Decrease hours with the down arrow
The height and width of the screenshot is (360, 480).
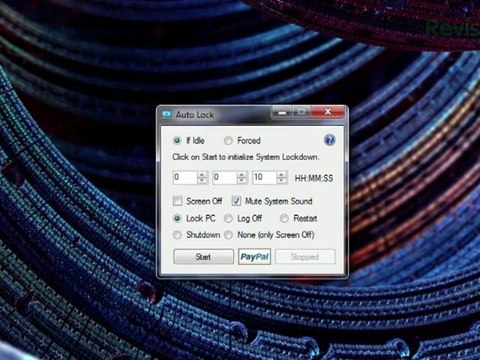coord(202,181)
